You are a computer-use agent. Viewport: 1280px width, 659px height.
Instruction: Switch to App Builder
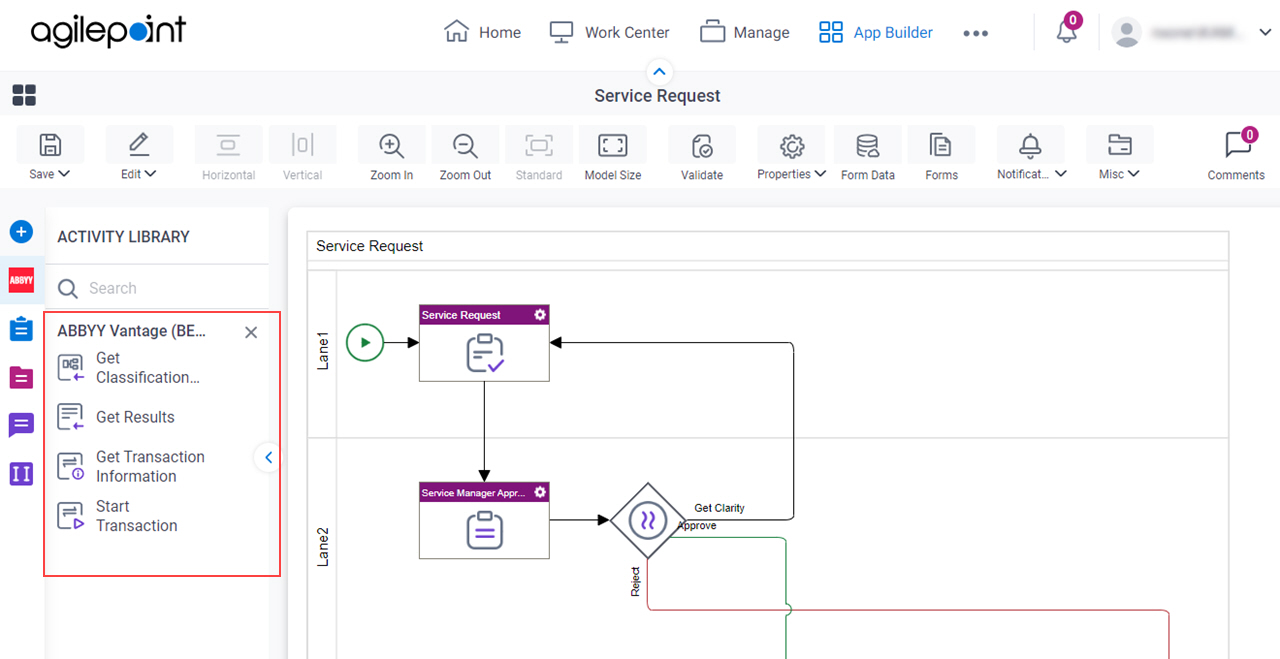[875, 32]
